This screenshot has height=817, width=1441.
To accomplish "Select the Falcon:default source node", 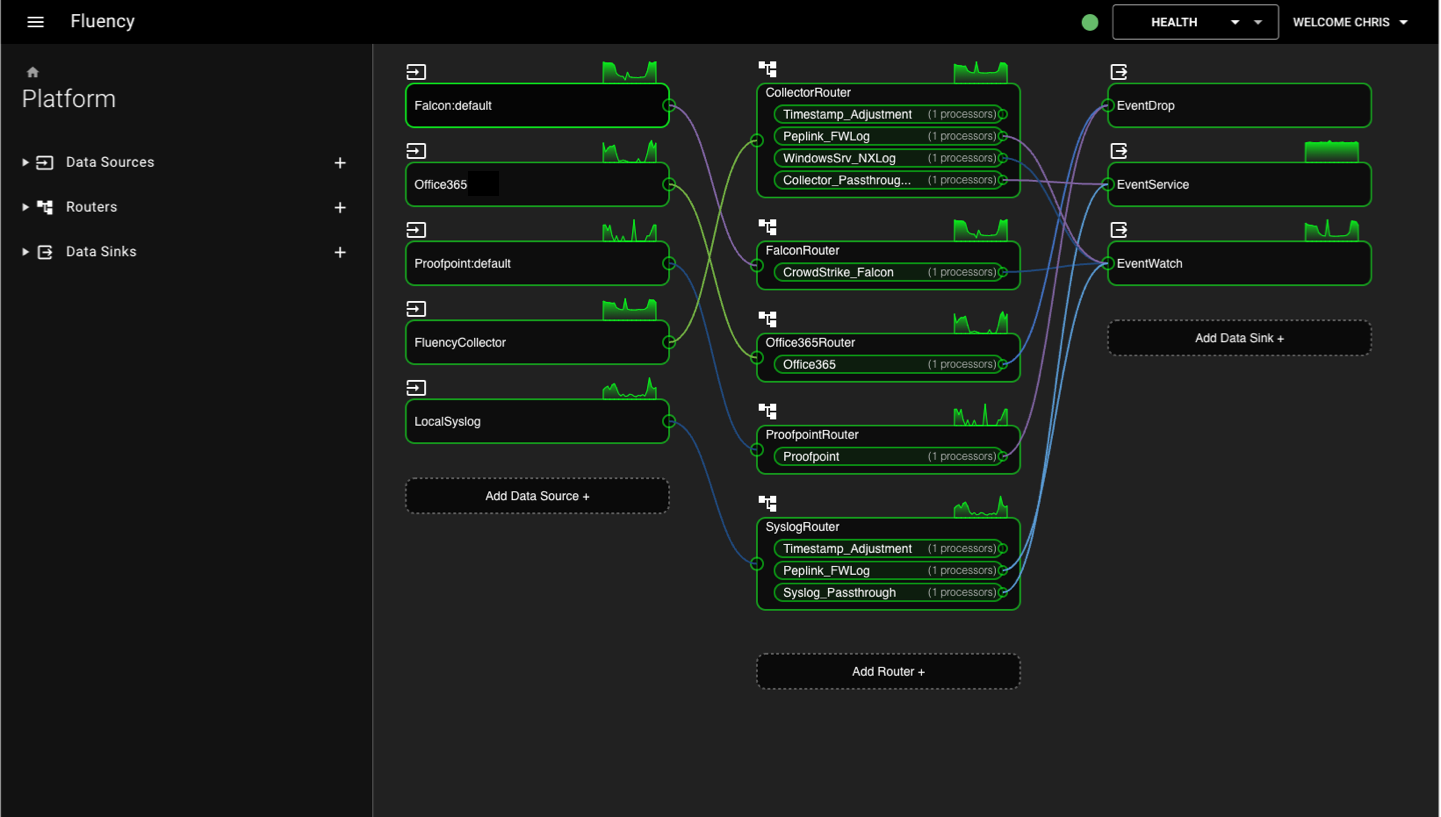I will point(537,105).
